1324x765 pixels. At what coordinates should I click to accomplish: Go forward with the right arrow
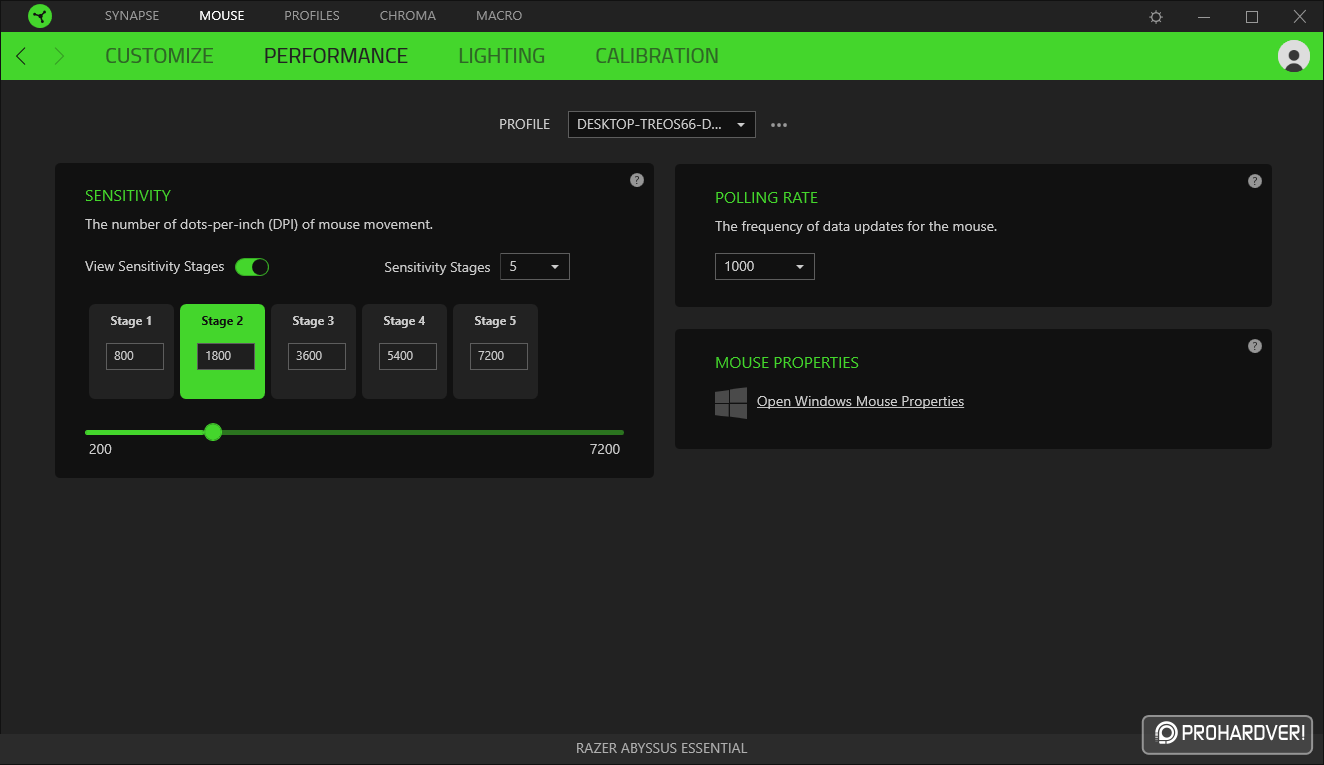[x=59, y=56]
